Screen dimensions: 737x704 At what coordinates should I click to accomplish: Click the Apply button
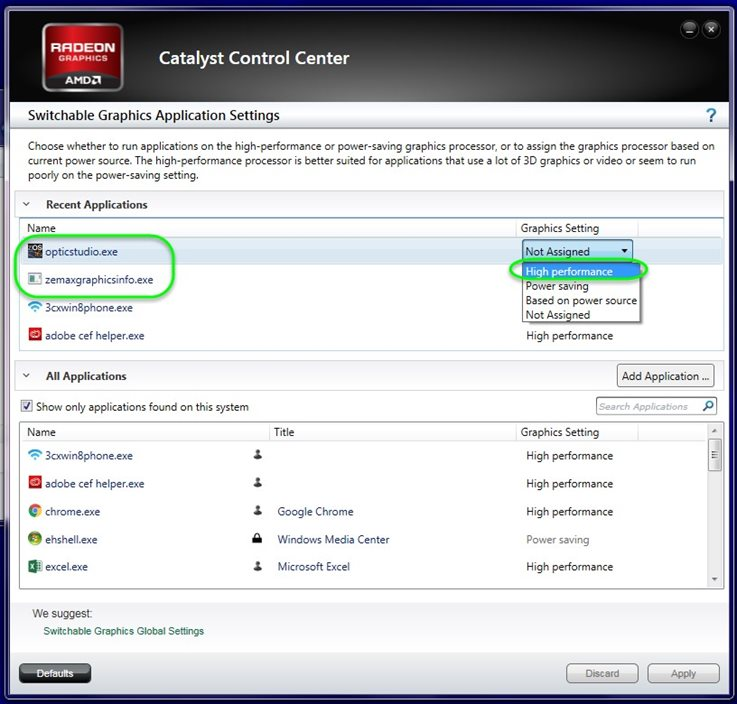click(683, 673)
